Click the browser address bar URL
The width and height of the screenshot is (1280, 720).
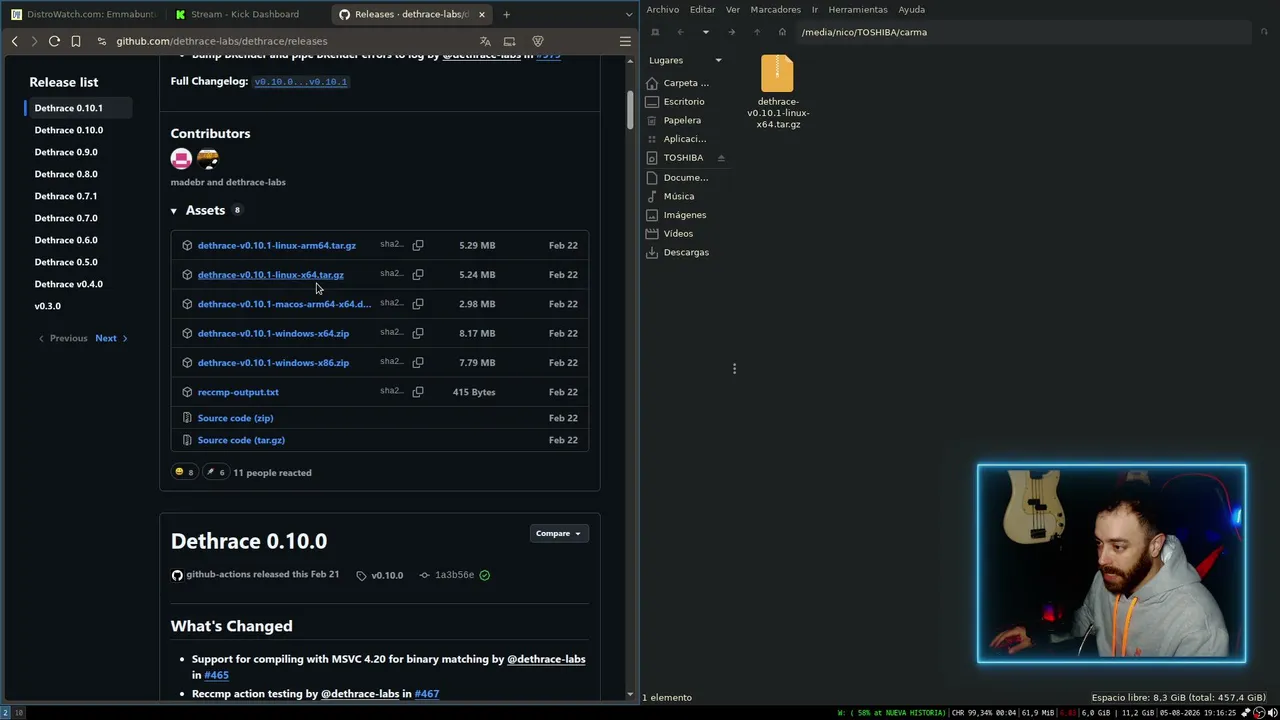point(222,41)
